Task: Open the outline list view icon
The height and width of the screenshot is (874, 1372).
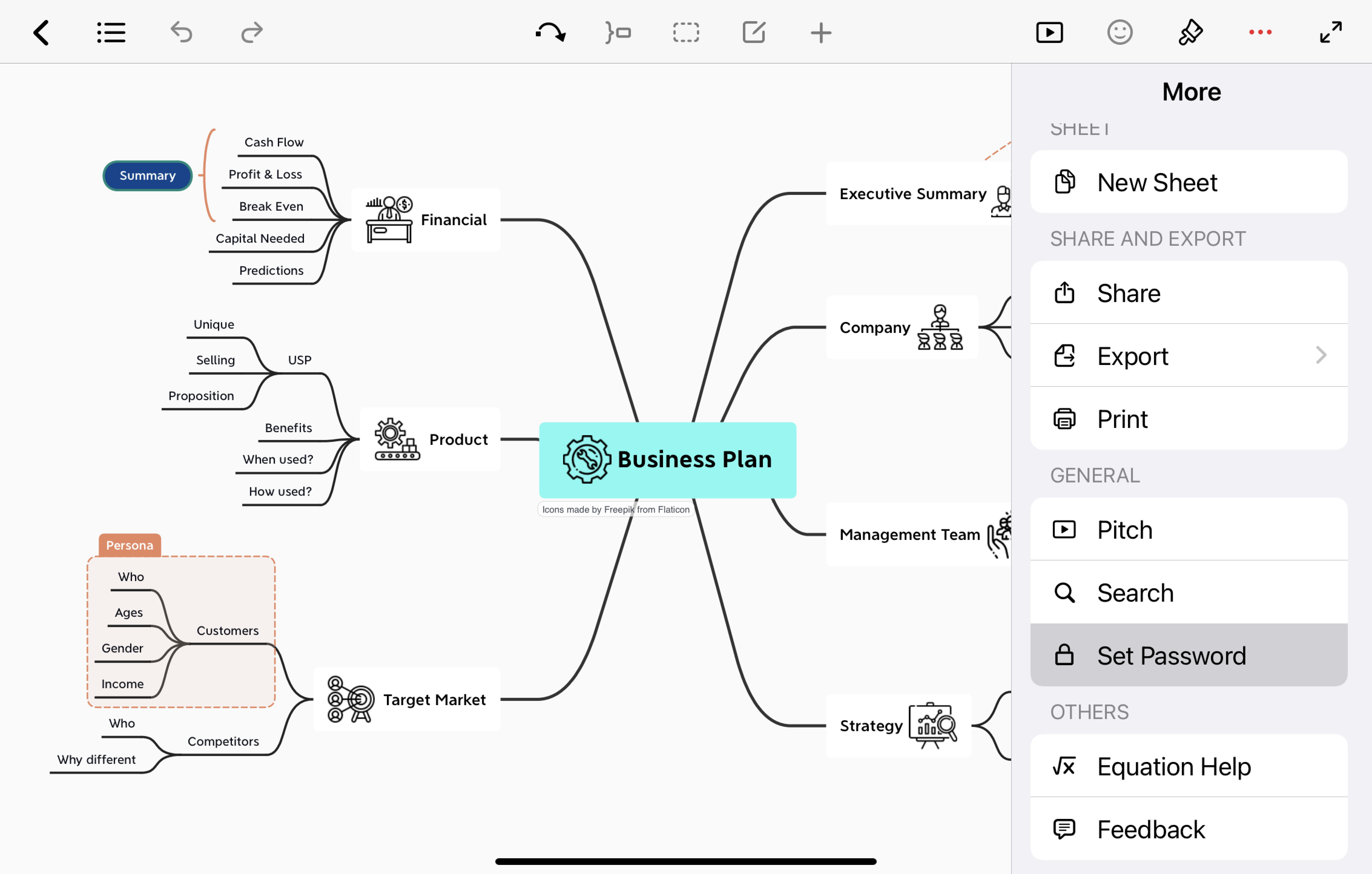Action: 111,32
